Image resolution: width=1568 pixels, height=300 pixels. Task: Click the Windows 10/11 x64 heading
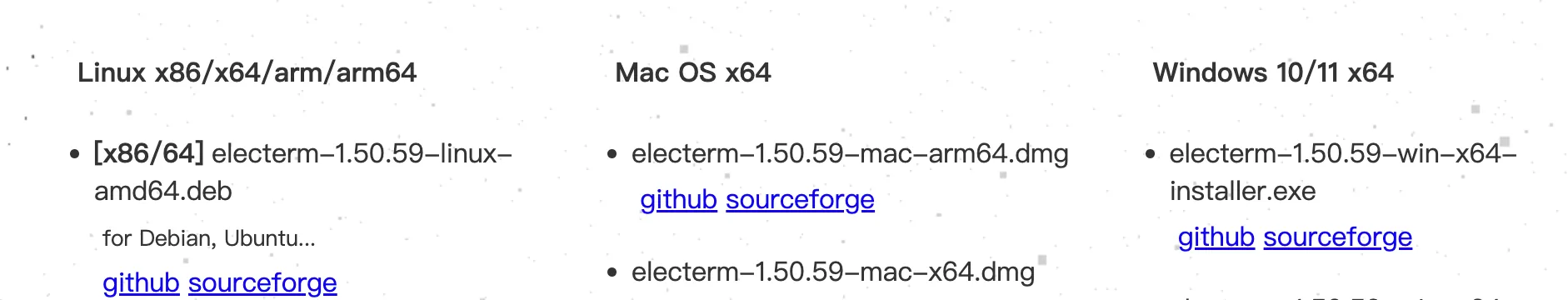click(x=1273, y=72)
